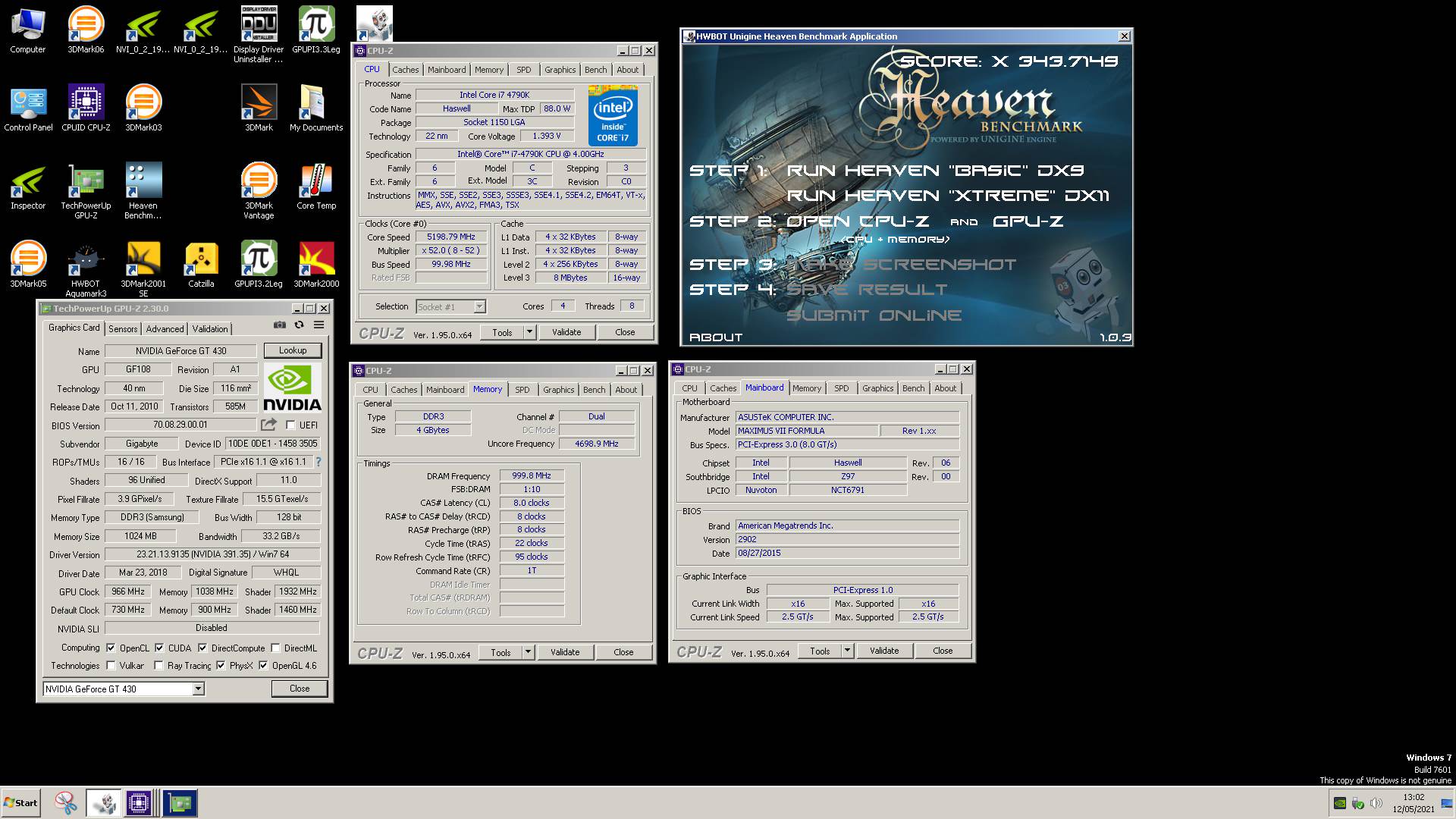Open the 3DMark2000 desktop shortcut
The width and height of the screenshot is (1456, 819).
pos(316,265)
